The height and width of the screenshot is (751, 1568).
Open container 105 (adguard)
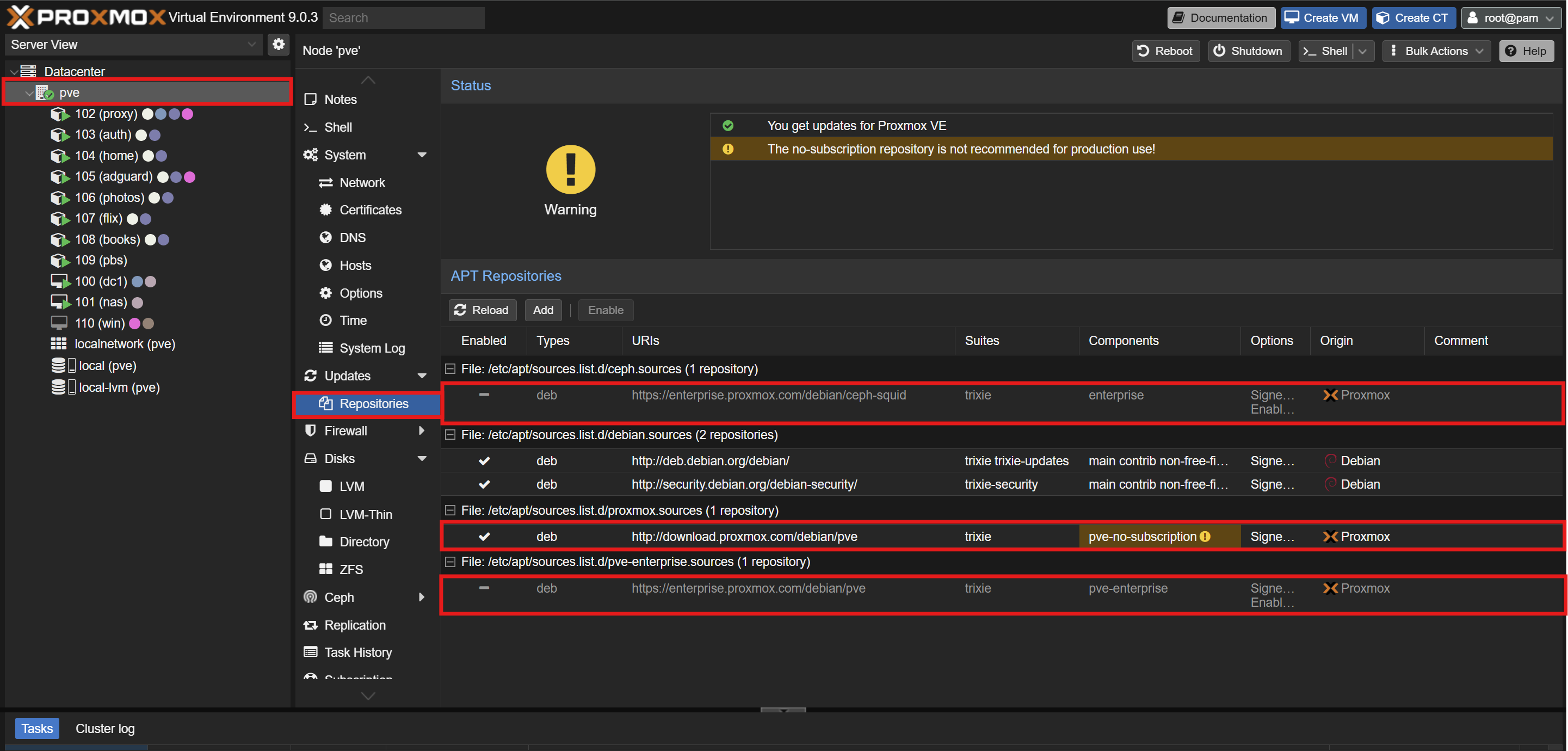tap(113, 177)
